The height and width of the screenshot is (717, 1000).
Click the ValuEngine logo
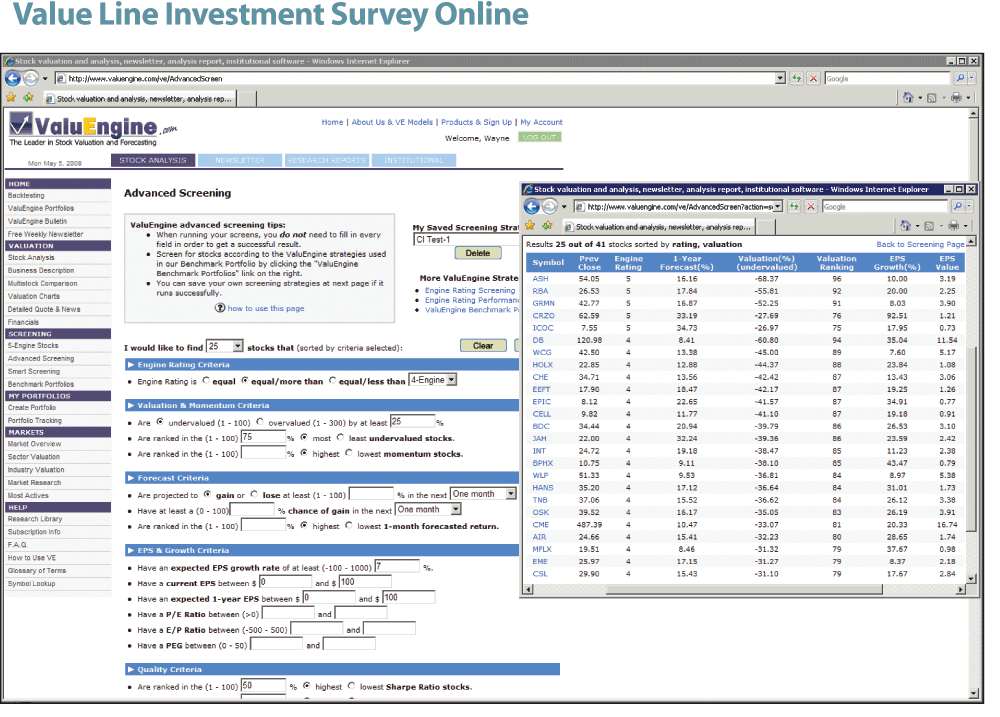click(x=93, y=129)
